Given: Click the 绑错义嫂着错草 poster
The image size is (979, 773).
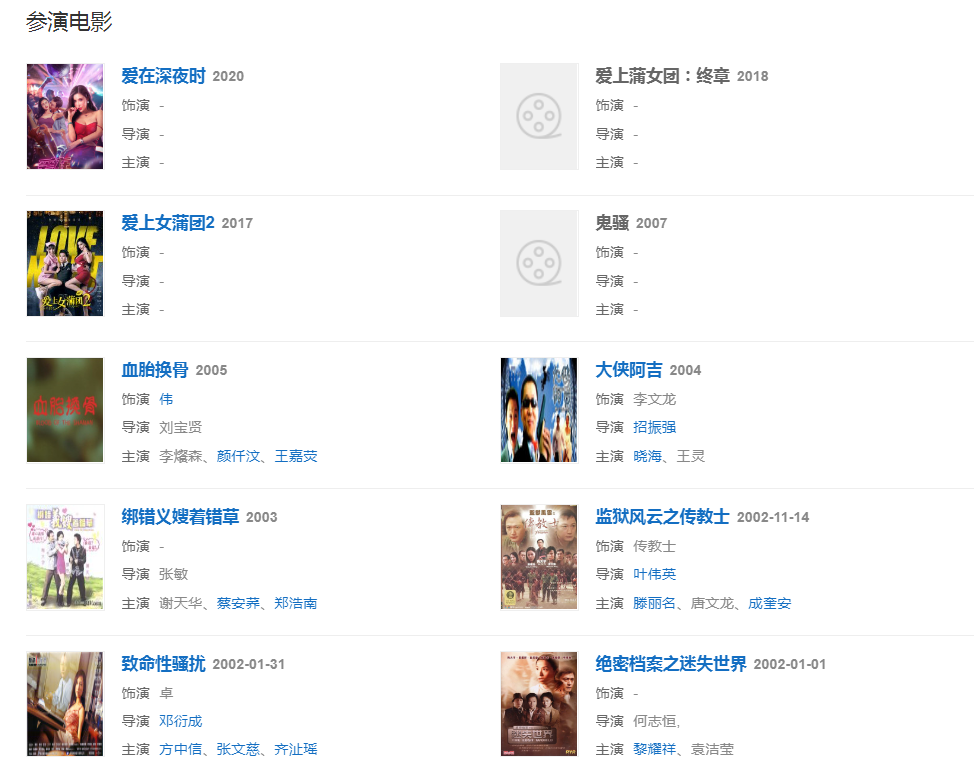Looking at the screenshot, I should click(65, 557).
